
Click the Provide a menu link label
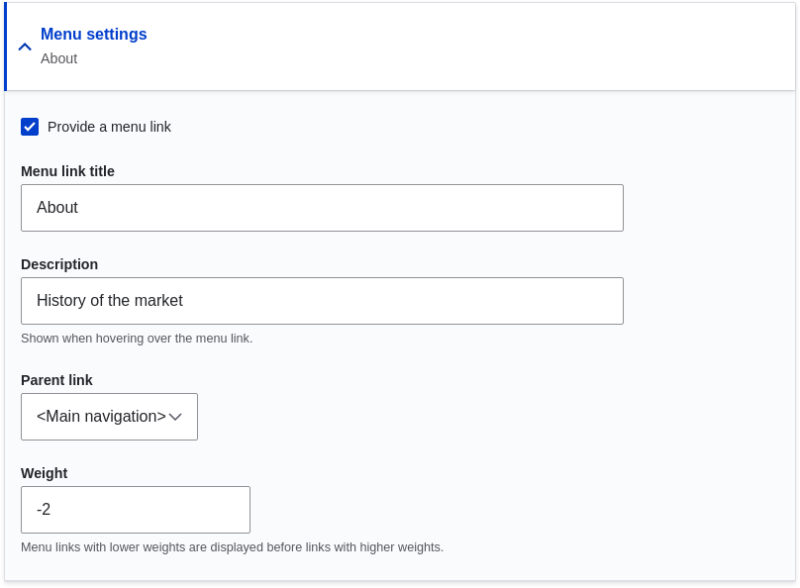[x=109, y=127]
